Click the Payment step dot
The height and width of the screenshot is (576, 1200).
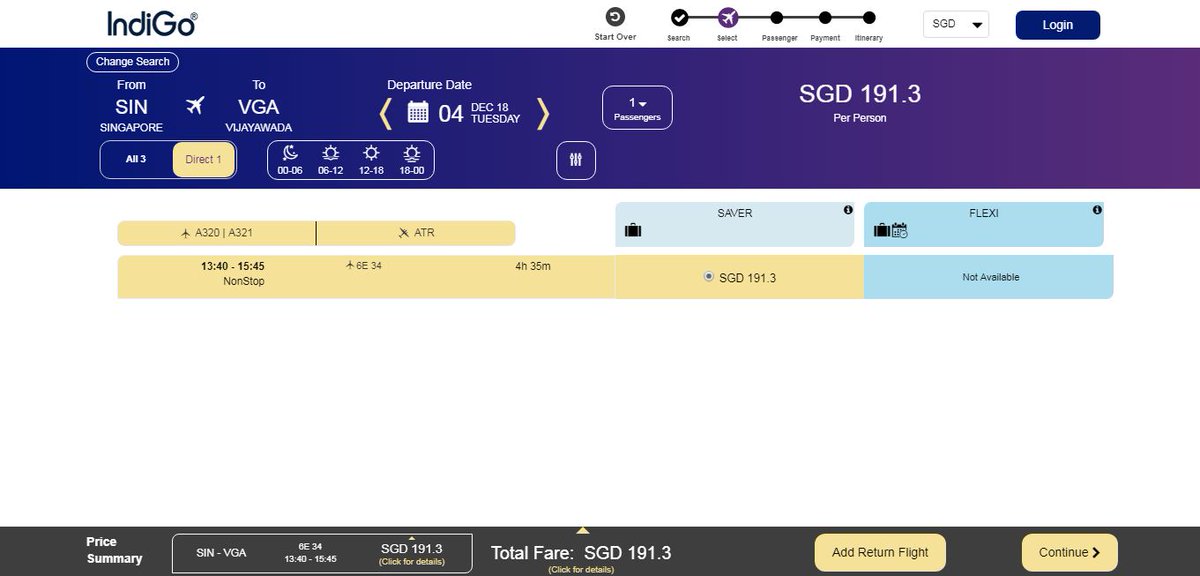tap(825, 17)
